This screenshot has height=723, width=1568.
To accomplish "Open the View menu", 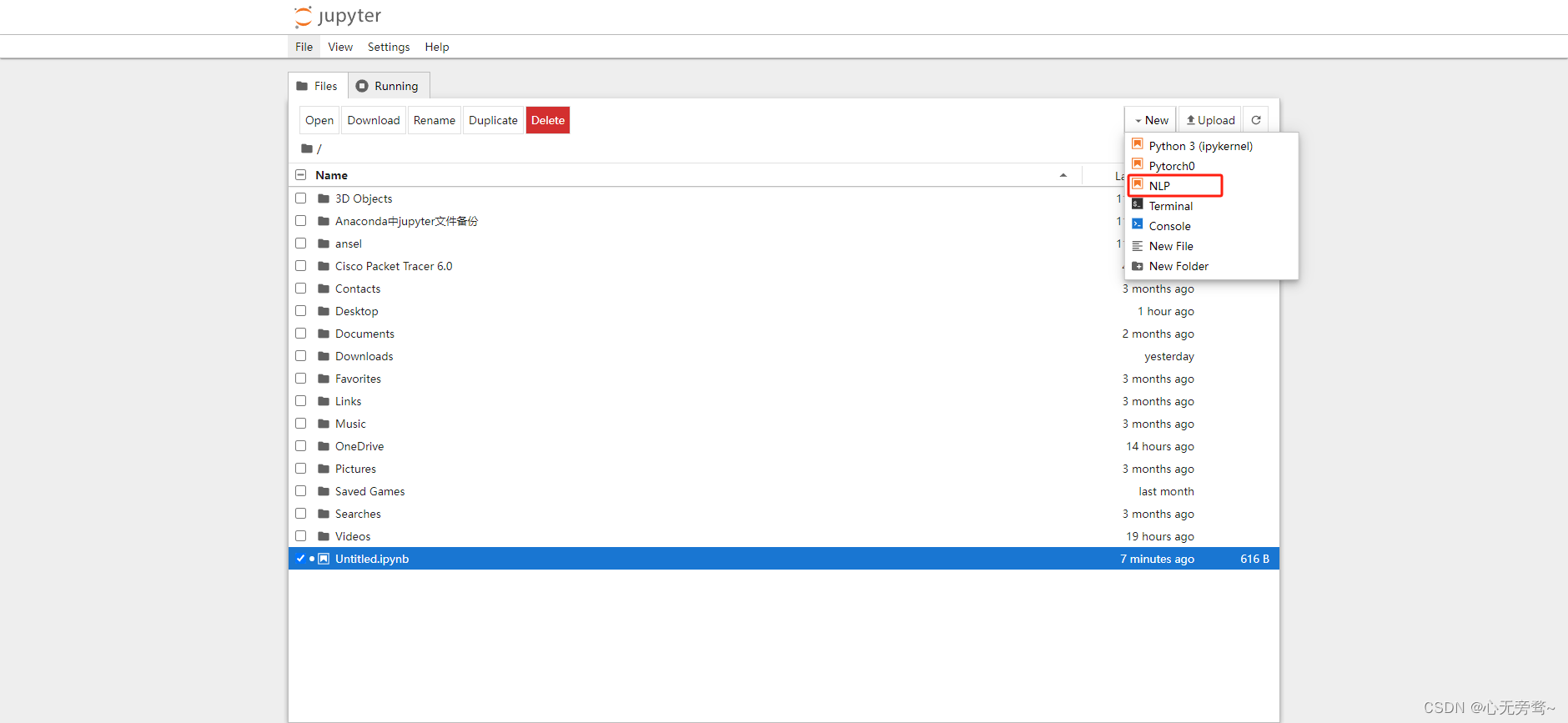I will click(x=340, y=47).
